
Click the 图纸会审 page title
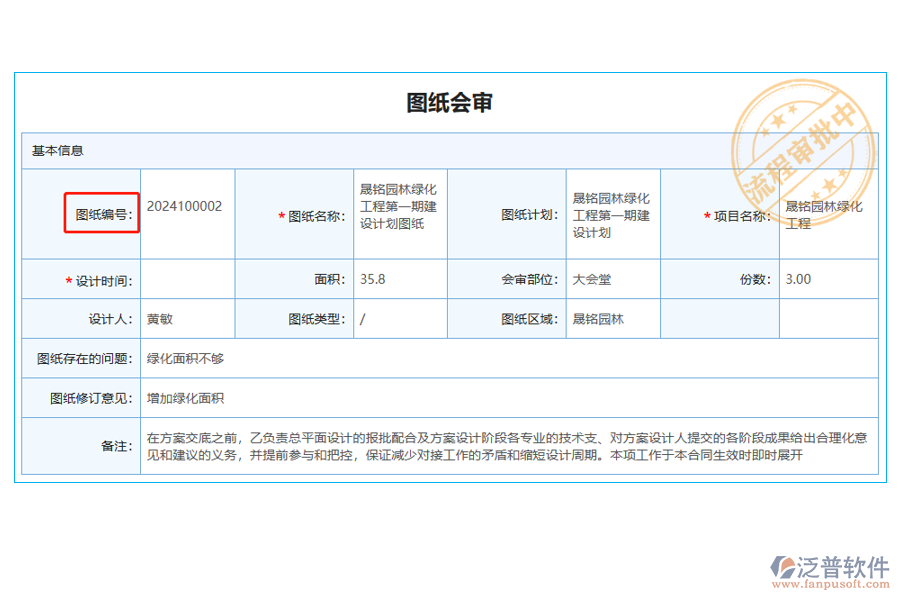click(x=450, y=100)
